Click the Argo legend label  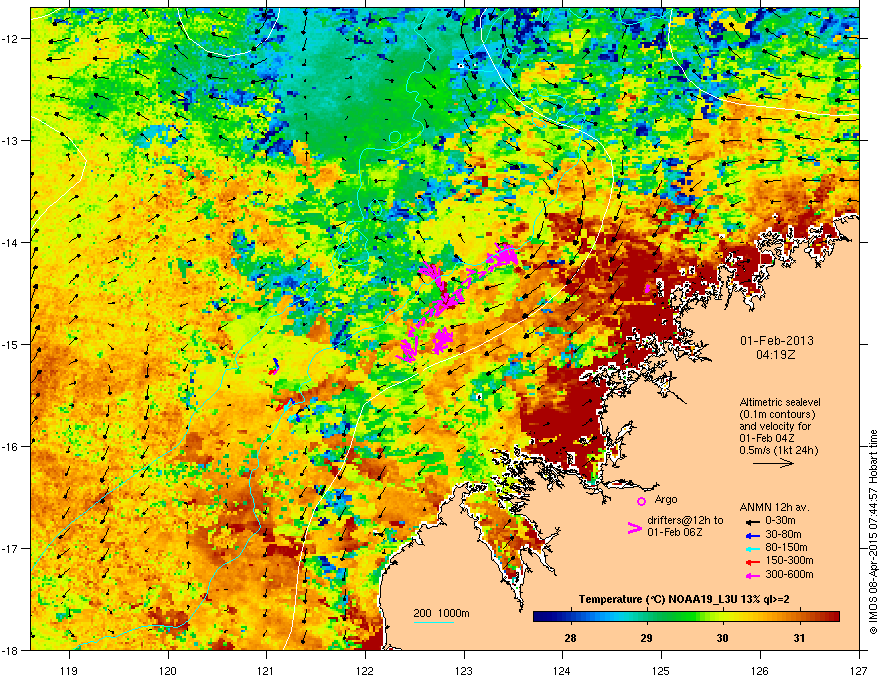pos(666,499)
